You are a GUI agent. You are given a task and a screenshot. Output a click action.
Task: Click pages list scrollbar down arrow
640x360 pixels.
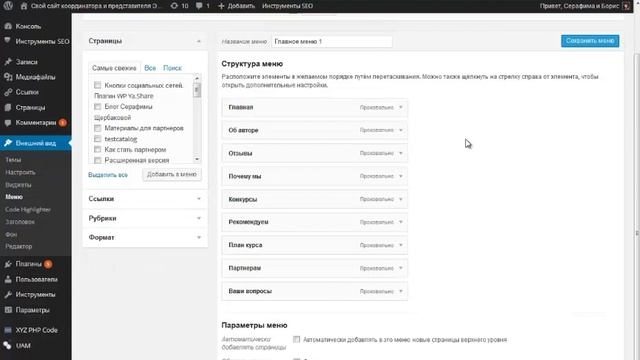197,159
